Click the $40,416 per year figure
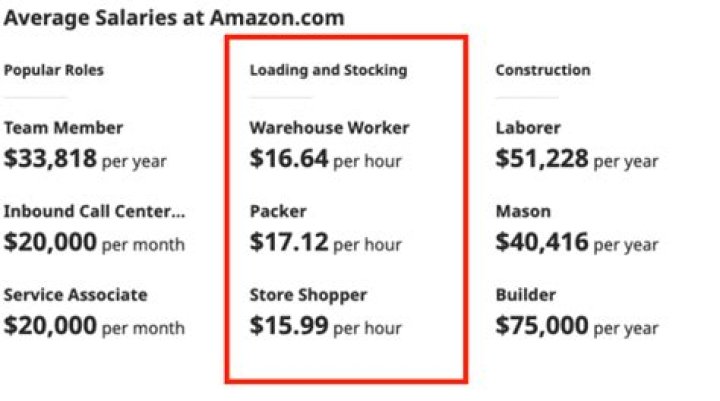The height and width of the screenshot is (401, 720). click(x=577, y=243)
